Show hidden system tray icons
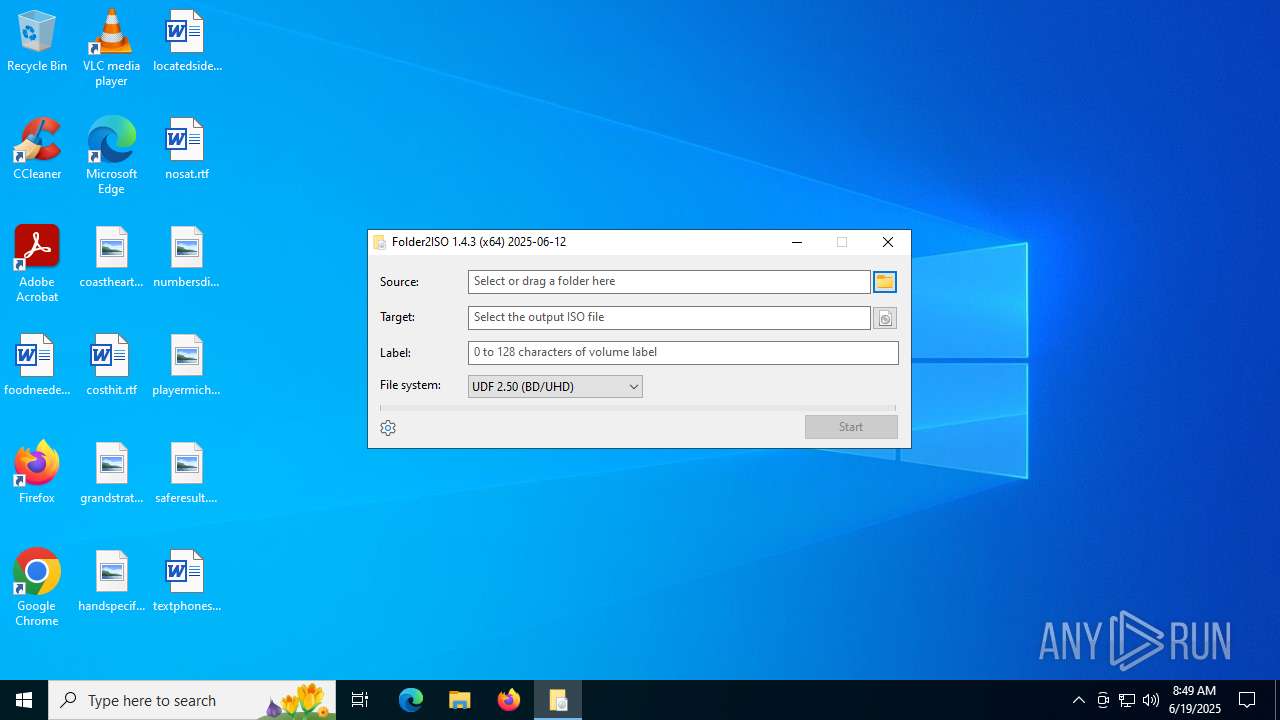1280x720 pixels. (1079, 700)
